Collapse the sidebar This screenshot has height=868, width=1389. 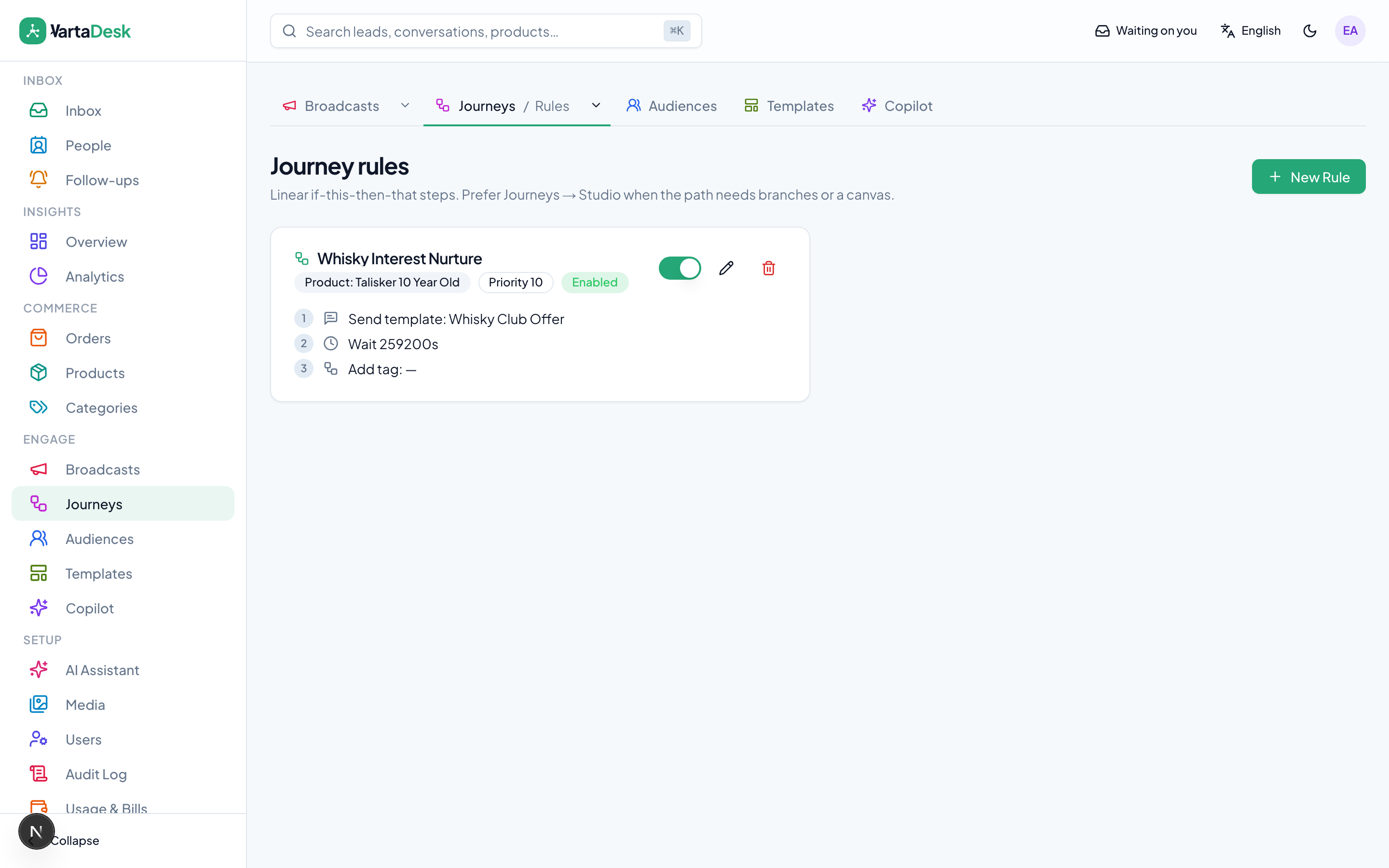[75, 841]
